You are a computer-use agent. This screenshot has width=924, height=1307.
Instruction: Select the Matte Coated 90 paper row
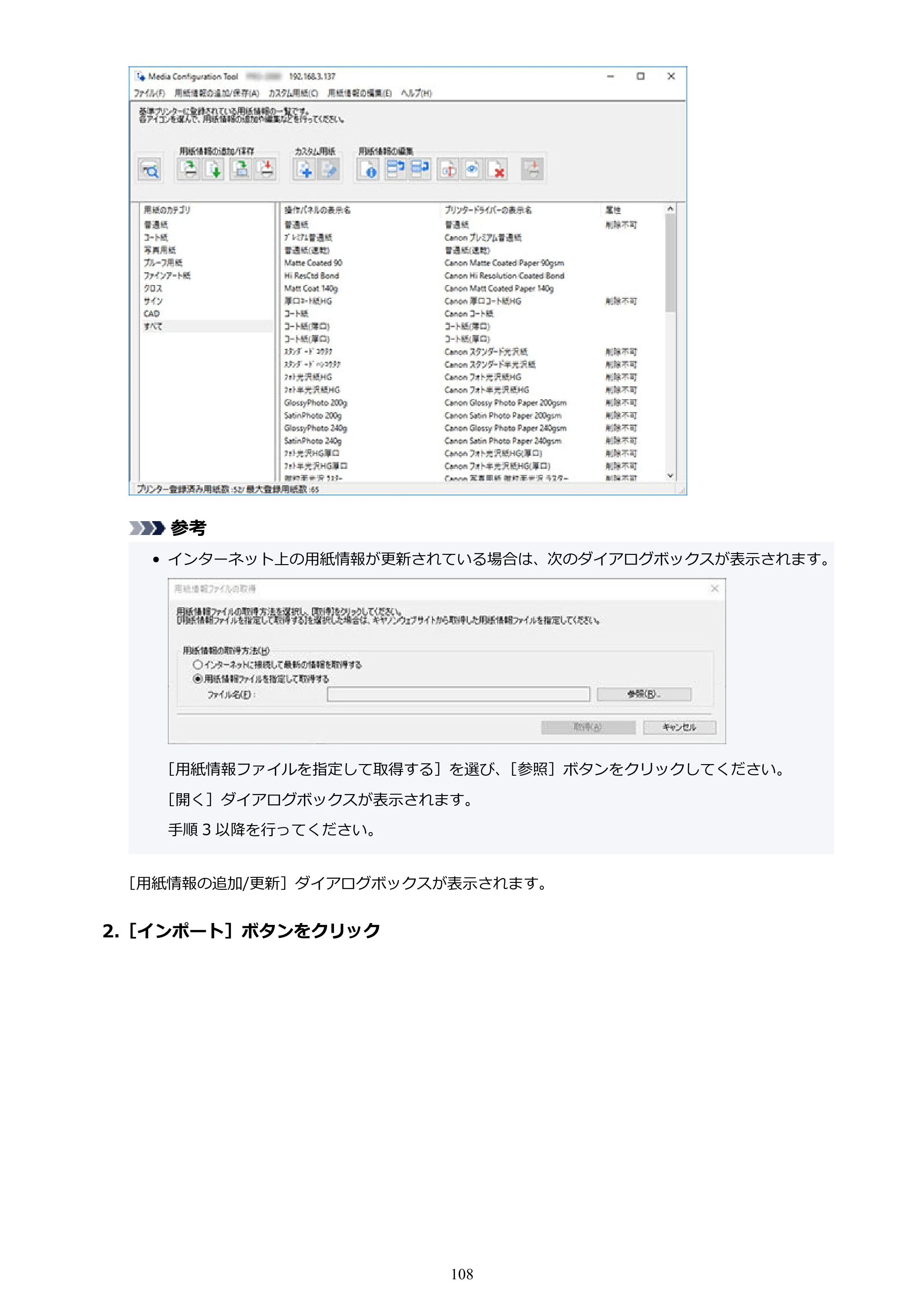[x=313, y=263]
